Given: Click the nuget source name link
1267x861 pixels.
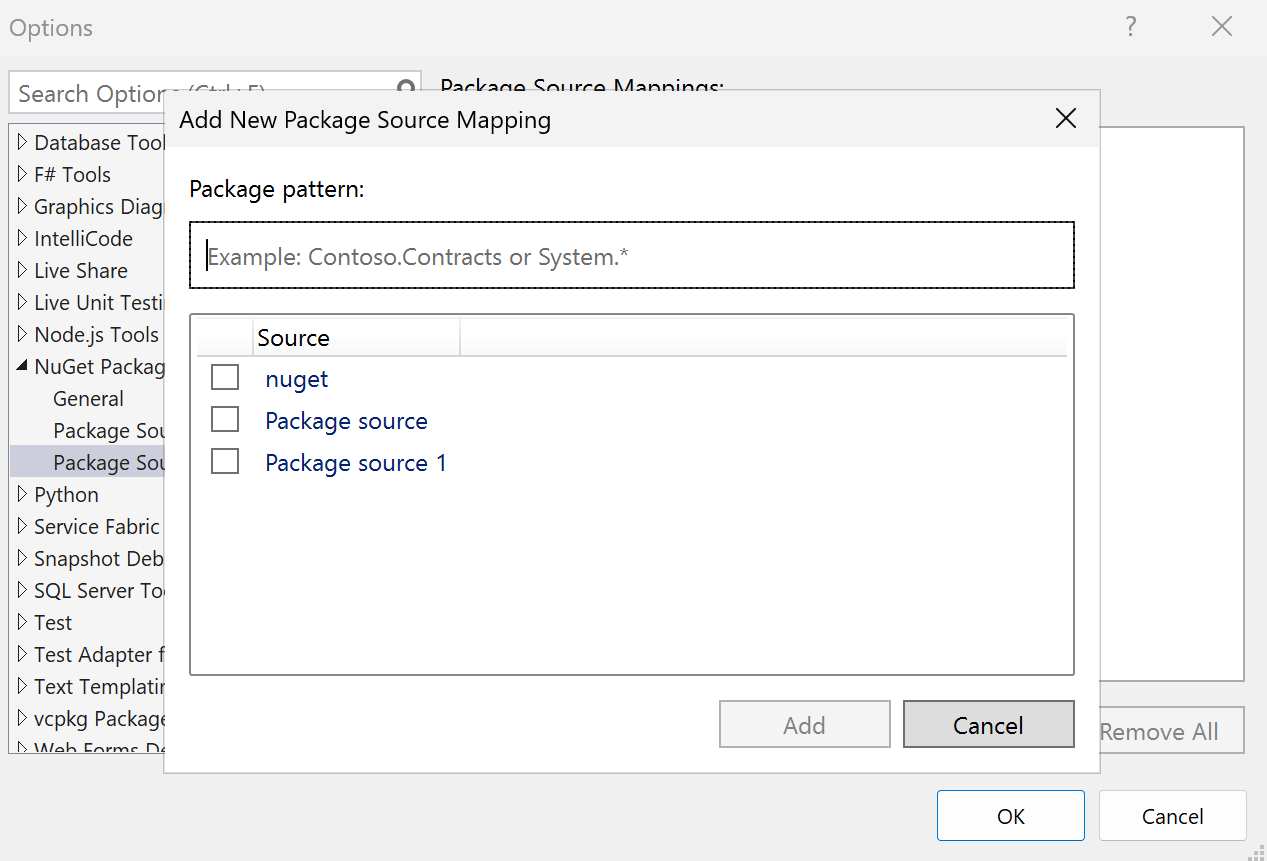Looking at the screenshot, I should [297, 379].
